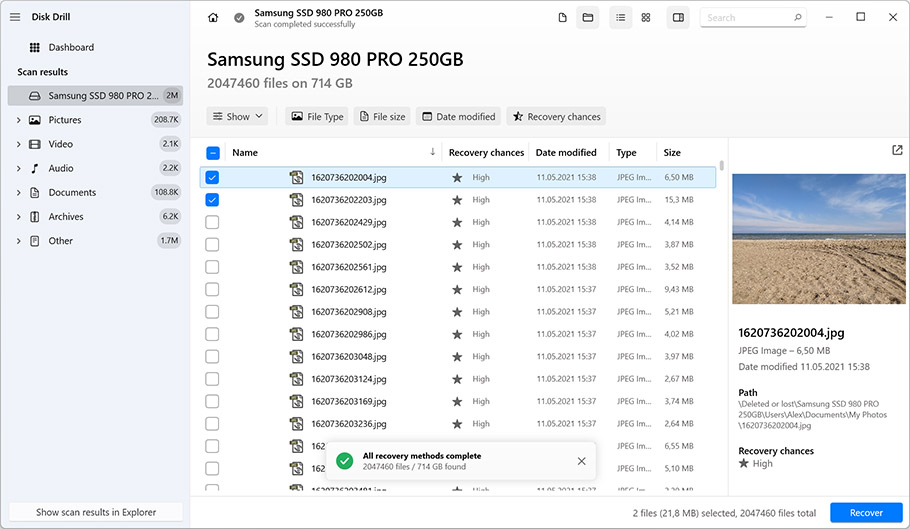910x529 pixels.
Task: Click the magnifier icon in search box
Action: pyautogui.click(x=798, y=17)
